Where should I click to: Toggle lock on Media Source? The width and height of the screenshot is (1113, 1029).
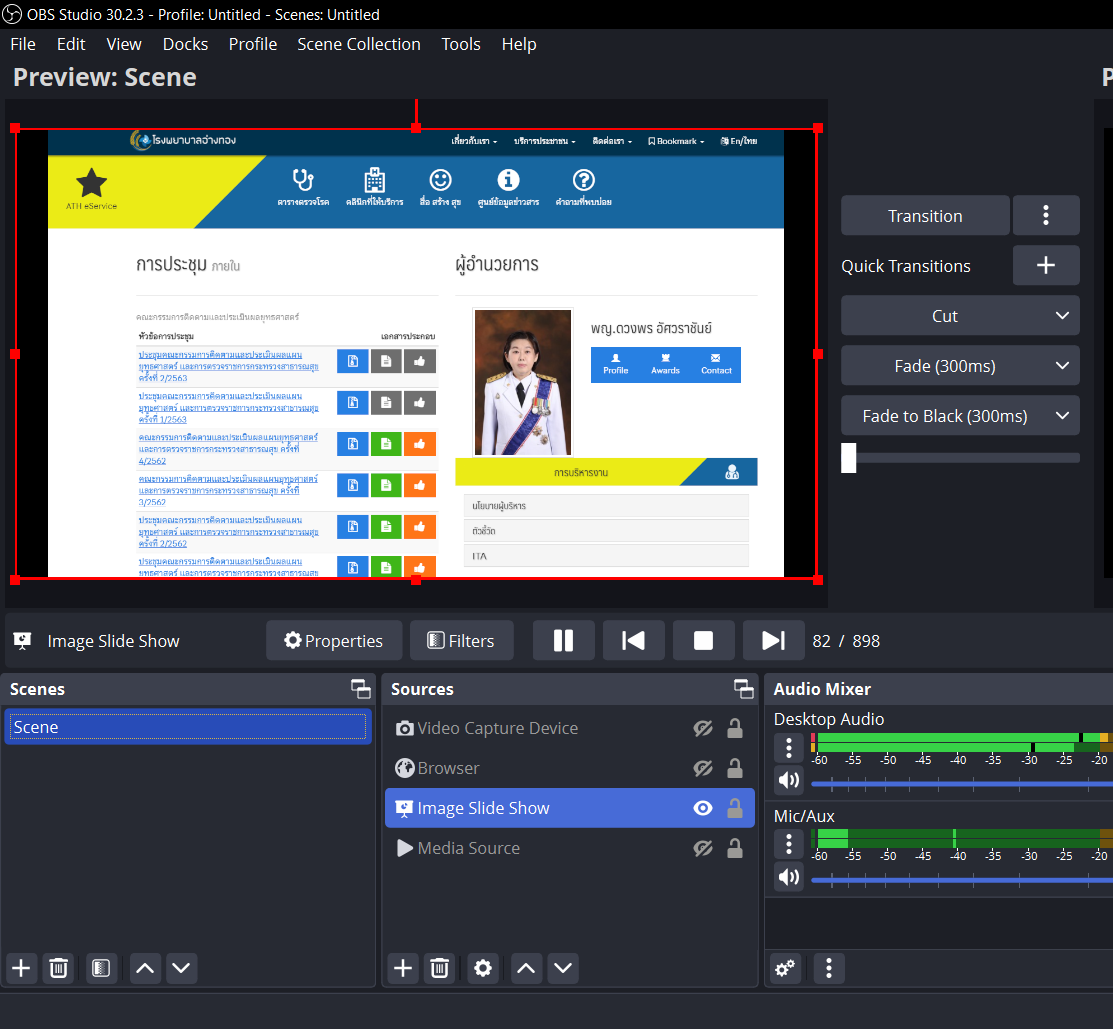tap(735, 848)
